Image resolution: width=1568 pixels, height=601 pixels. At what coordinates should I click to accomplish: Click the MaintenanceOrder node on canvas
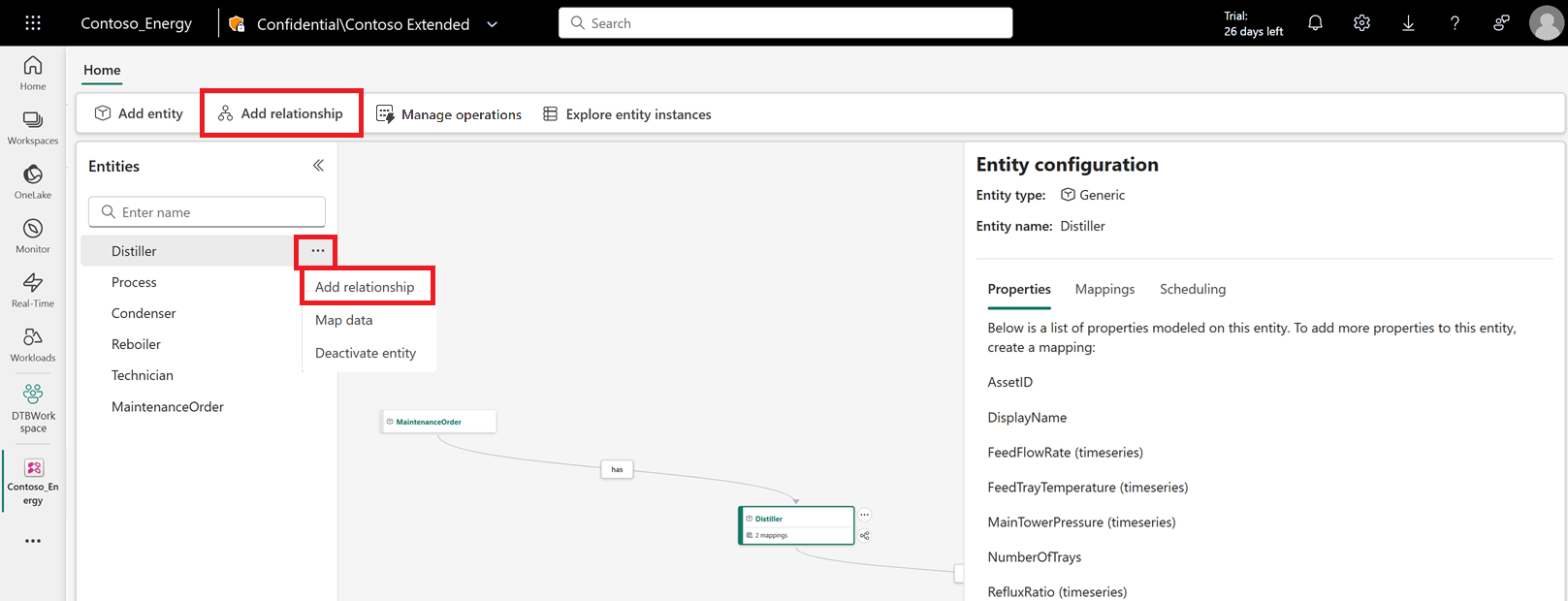[x=438, y=422]
